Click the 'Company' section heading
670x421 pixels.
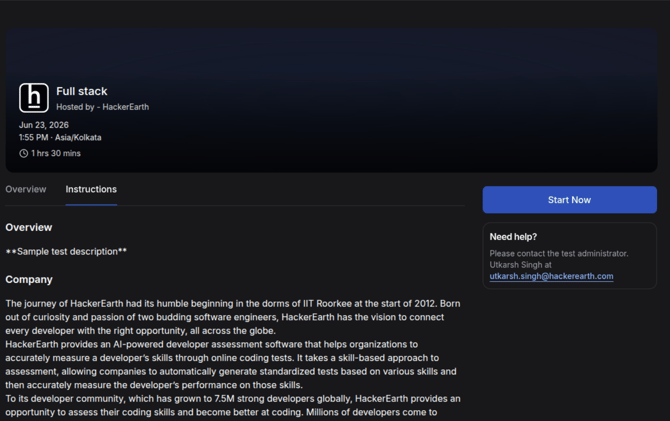coord(29,280)
